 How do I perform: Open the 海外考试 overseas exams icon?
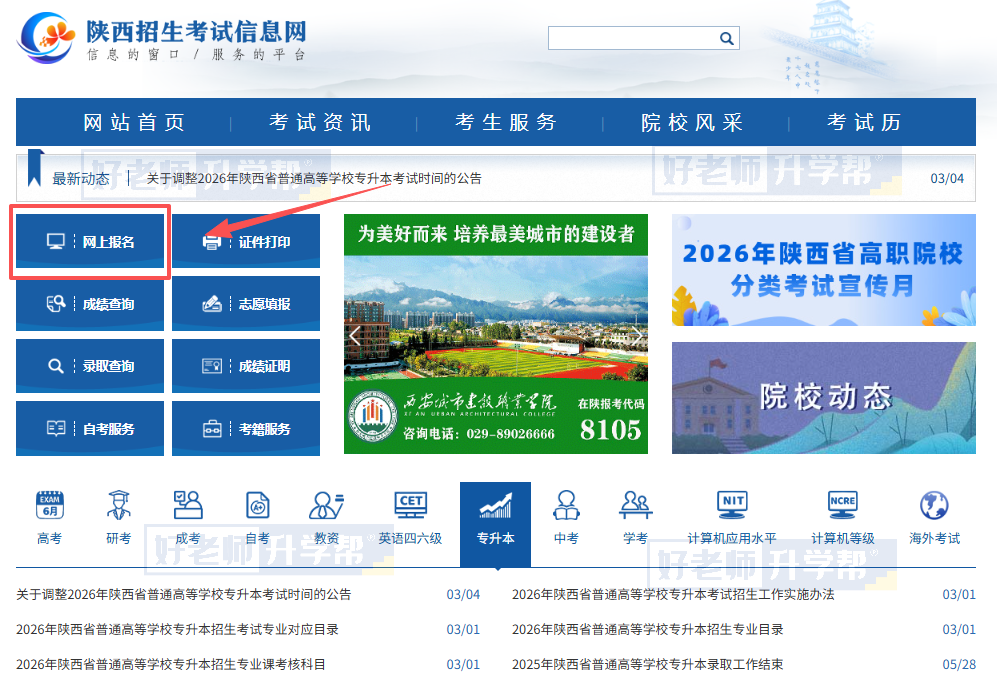[934, 512]
